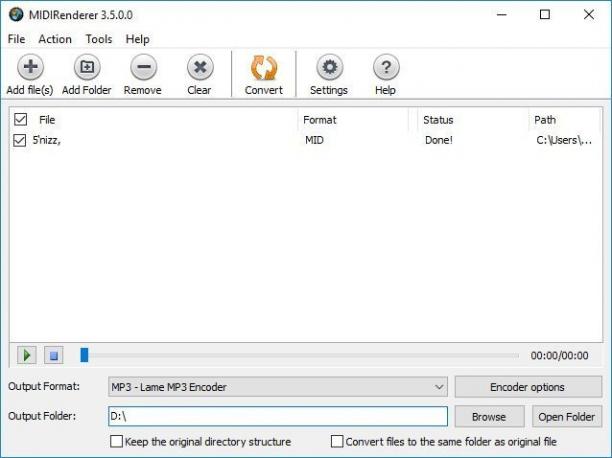Click inside the Output Folder text field
Viewport: 612px width, 458px height.
click(278, 416)
